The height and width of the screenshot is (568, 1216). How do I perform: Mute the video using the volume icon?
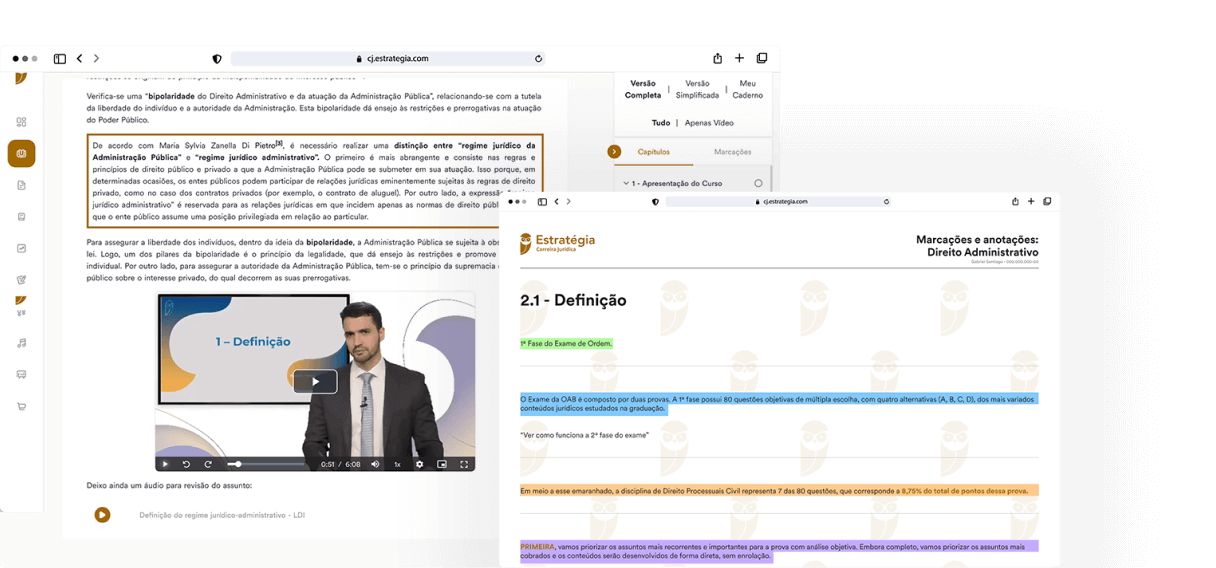point(375,464)
